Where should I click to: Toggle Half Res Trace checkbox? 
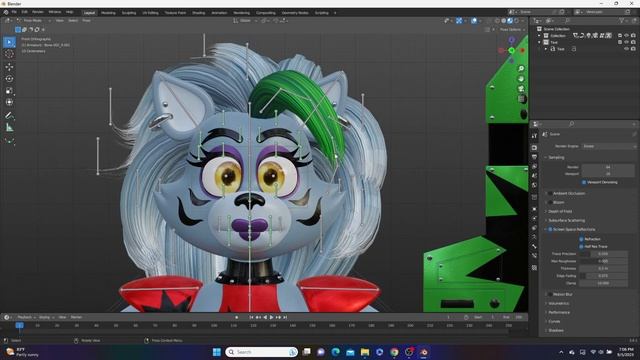tap(582, 247)
